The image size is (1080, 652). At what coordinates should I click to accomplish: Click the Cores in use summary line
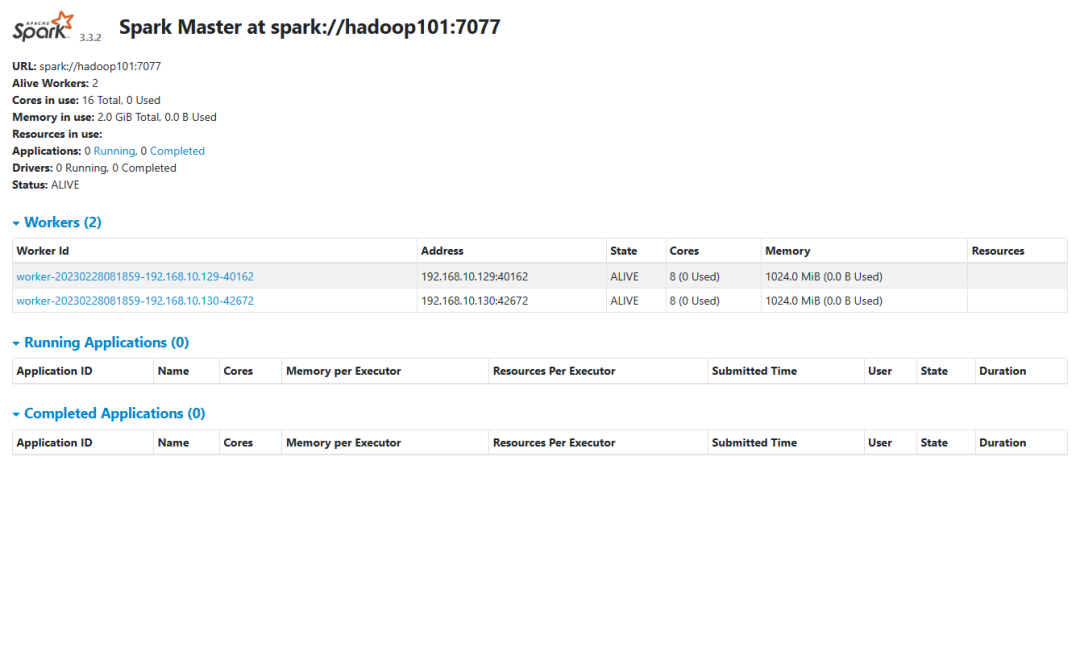[x=86, y=100]
